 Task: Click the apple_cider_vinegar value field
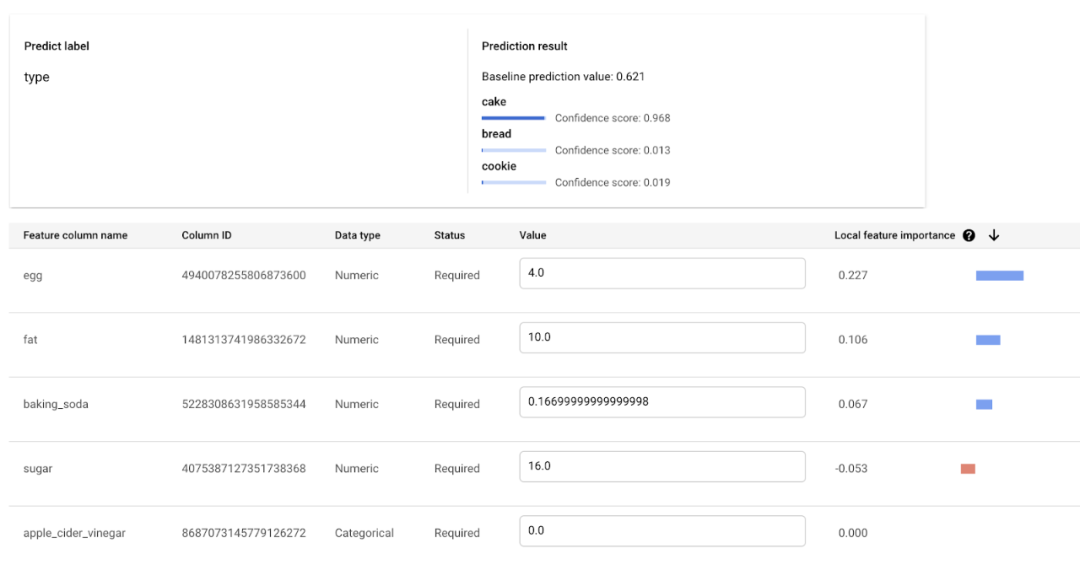662,531
